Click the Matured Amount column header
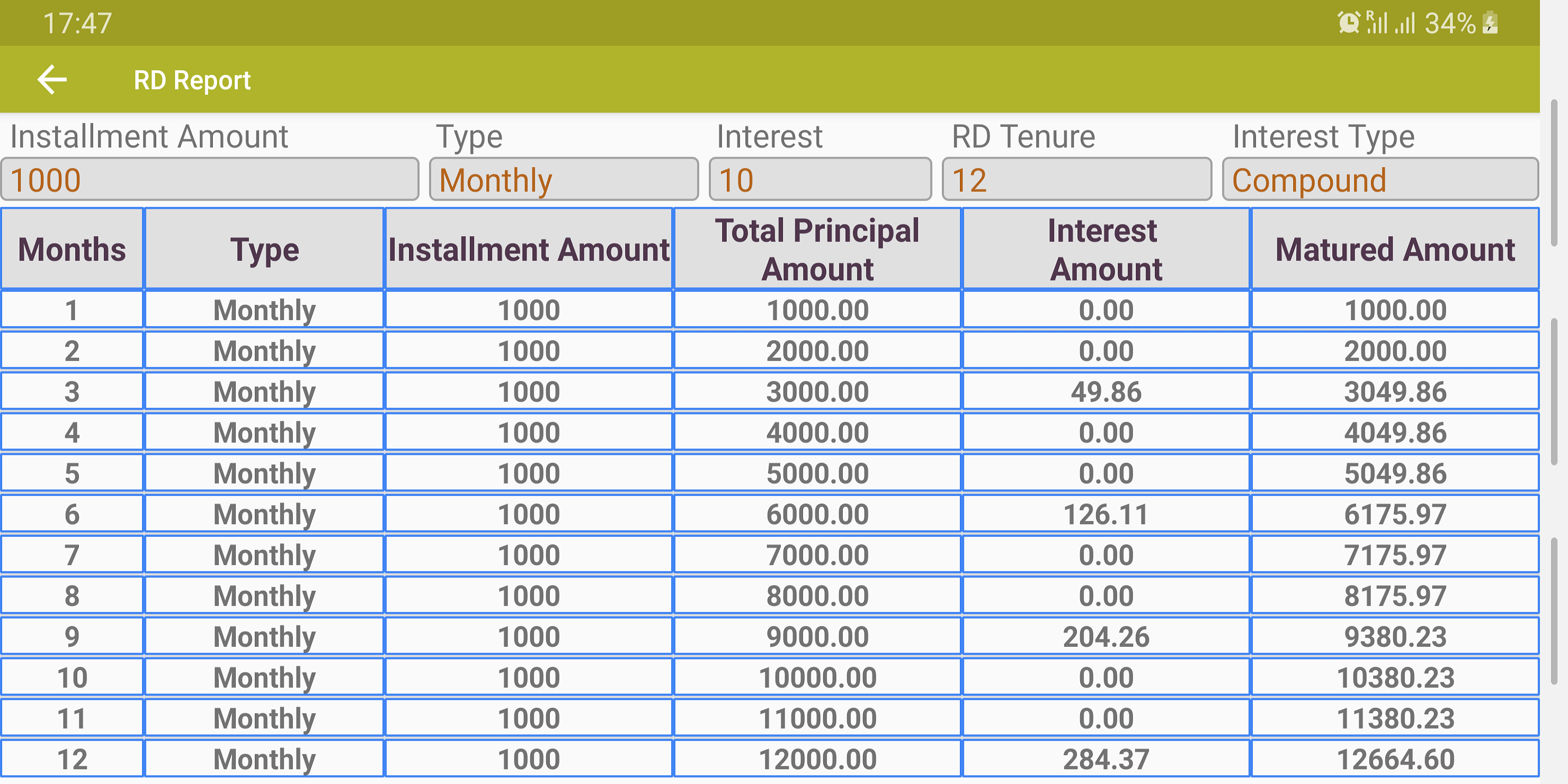Image resolution: width=1568 pixels, height=784 pixels. 1395,249
